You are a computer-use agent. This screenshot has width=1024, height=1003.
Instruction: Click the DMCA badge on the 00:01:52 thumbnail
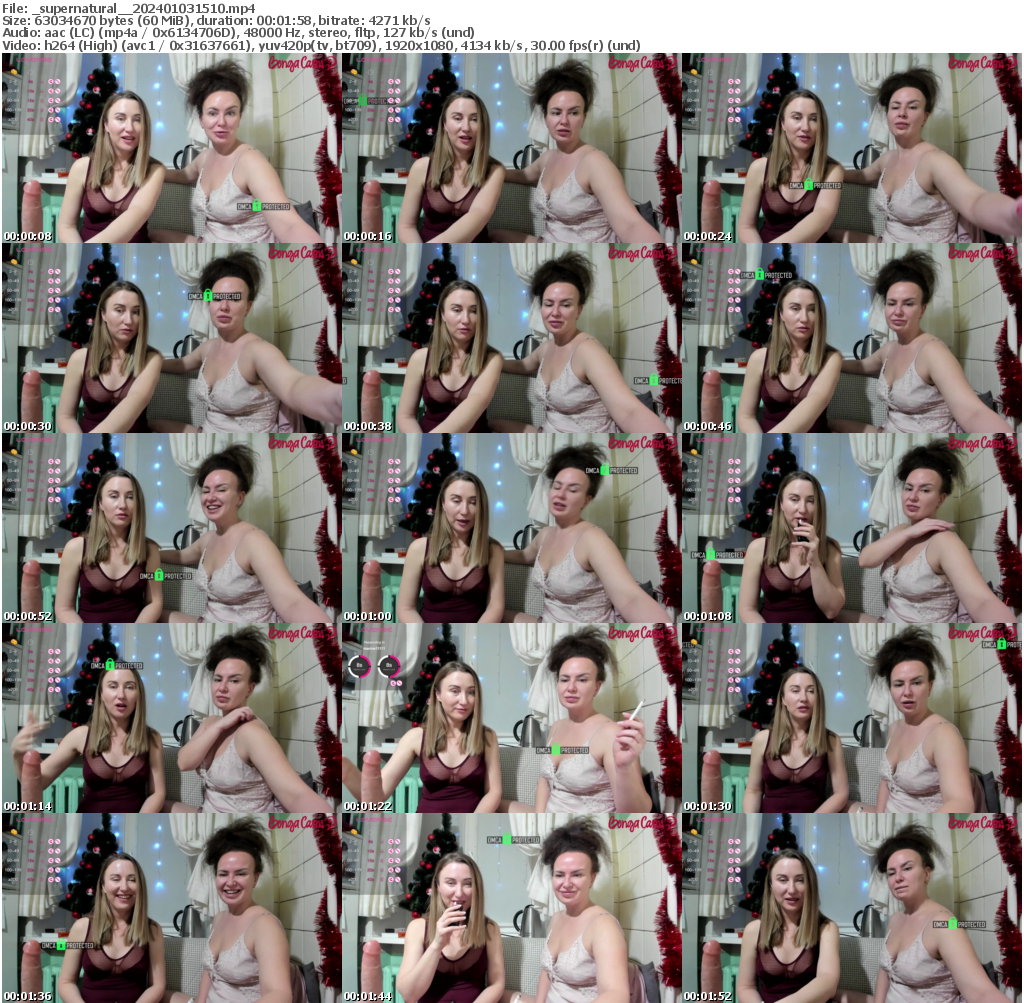pos(960,925)
